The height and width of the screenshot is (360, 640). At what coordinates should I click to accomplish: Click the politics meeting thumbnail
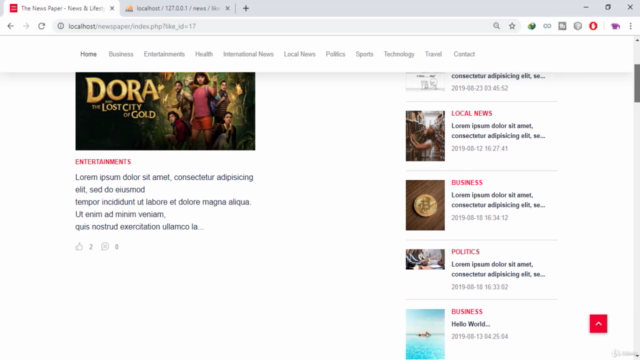point(425,259)
